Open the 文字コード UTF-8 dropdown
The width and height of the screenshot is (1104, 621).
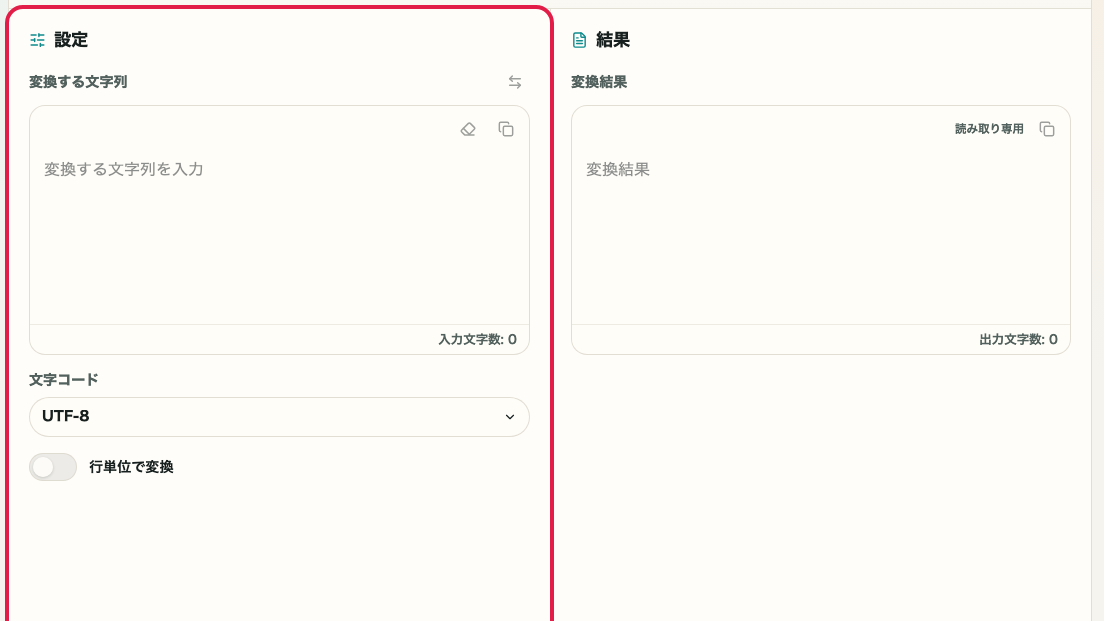279,417
